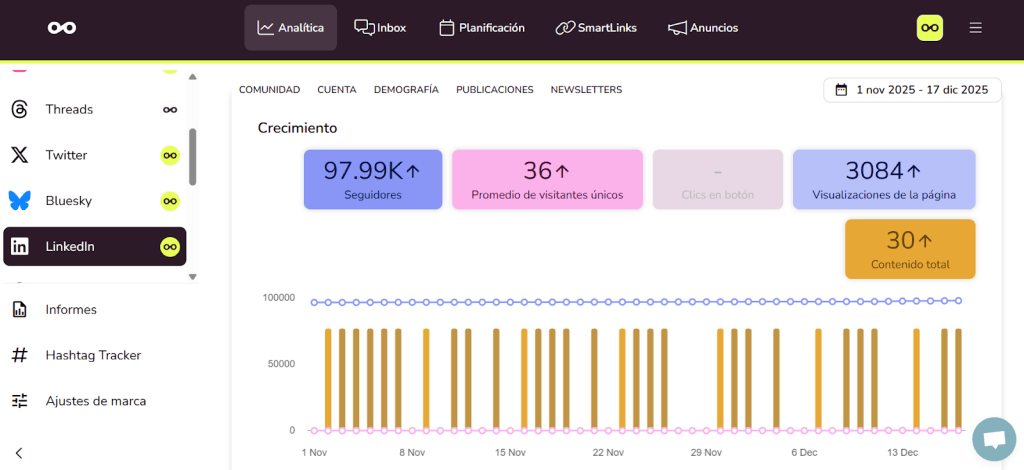Open Ajustes de marca sliders icon
Screen dimensions: 1024x470
[19, 401]
